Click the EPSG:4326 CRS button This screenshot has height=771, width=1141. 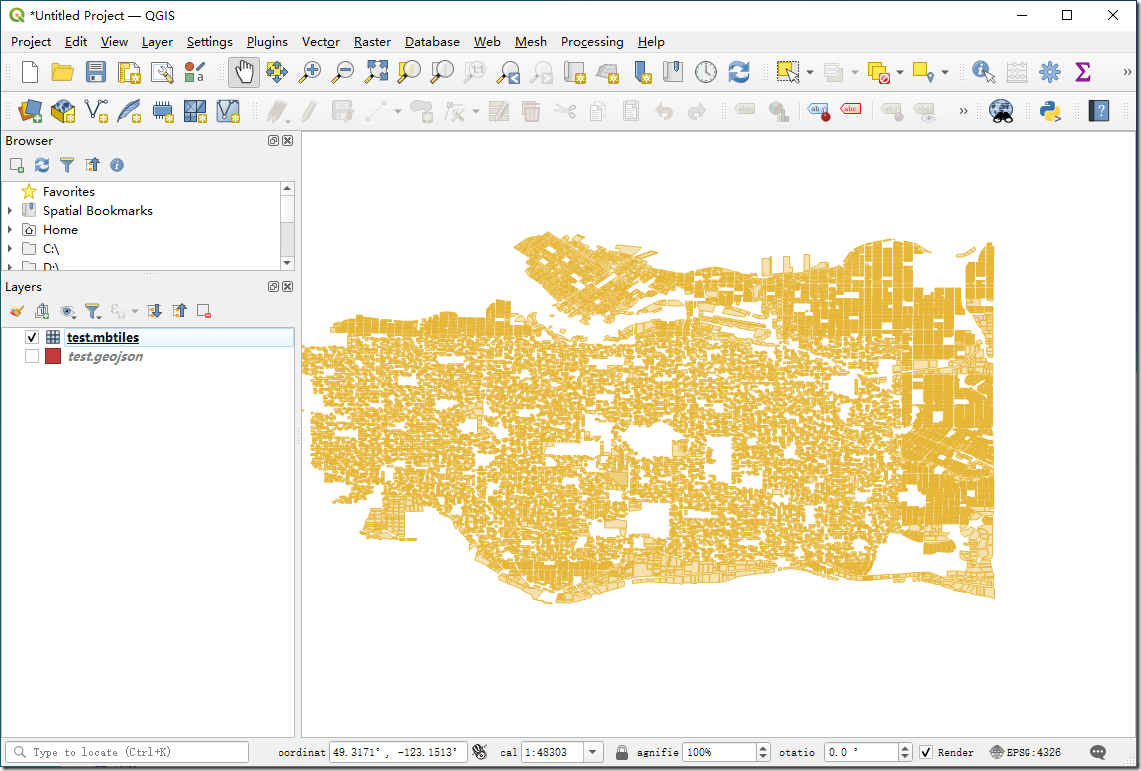point(1025,752)
